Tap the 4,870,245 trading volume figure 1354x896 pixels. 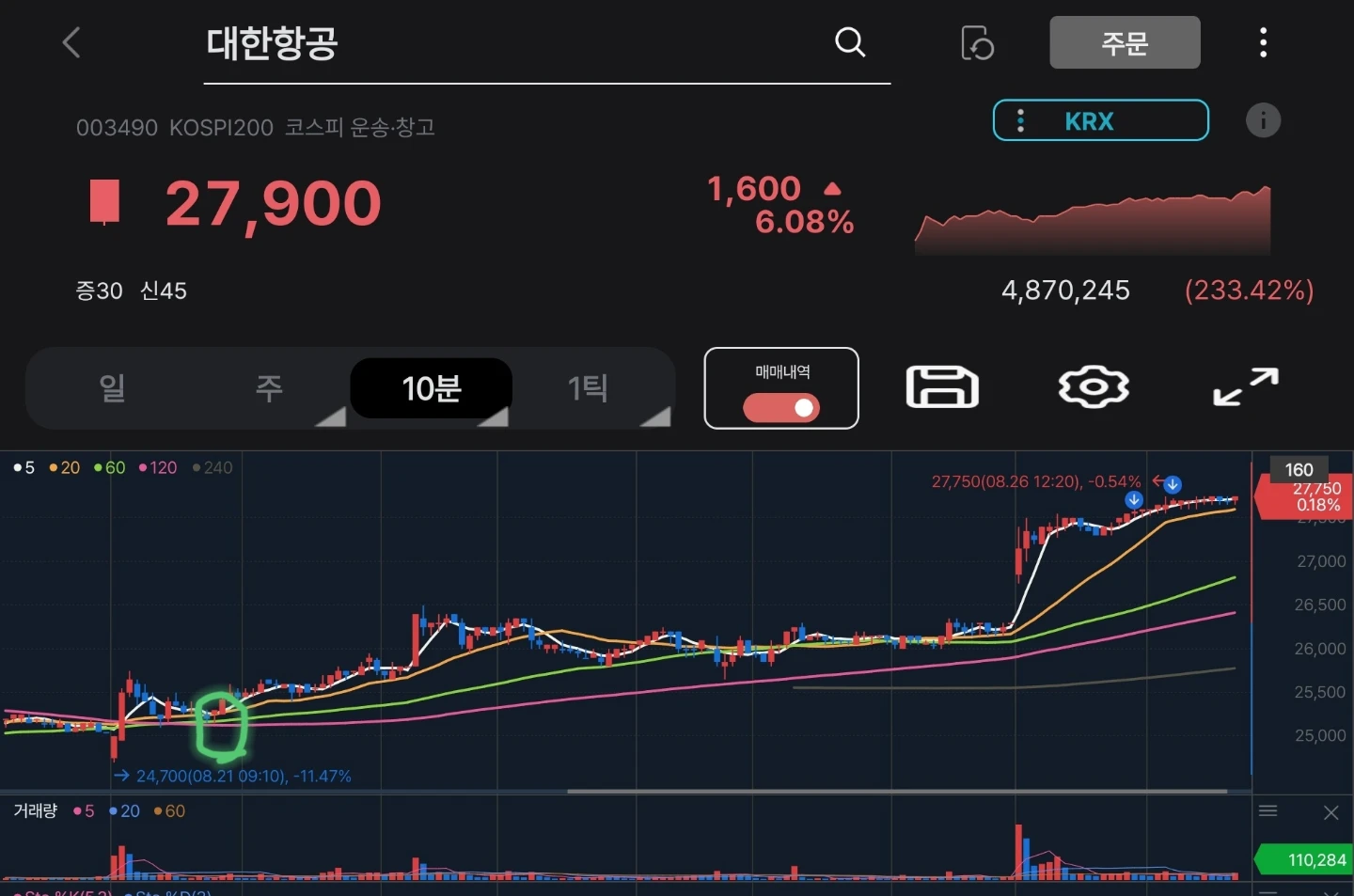point(1065,291)
